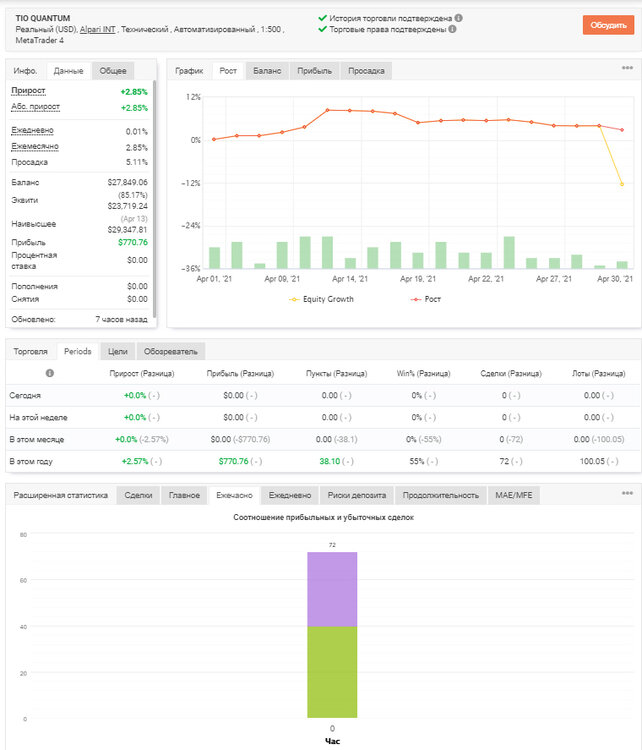Click 38.10 pips value in this year row
The image size is (642, 750).
(330, 462)
